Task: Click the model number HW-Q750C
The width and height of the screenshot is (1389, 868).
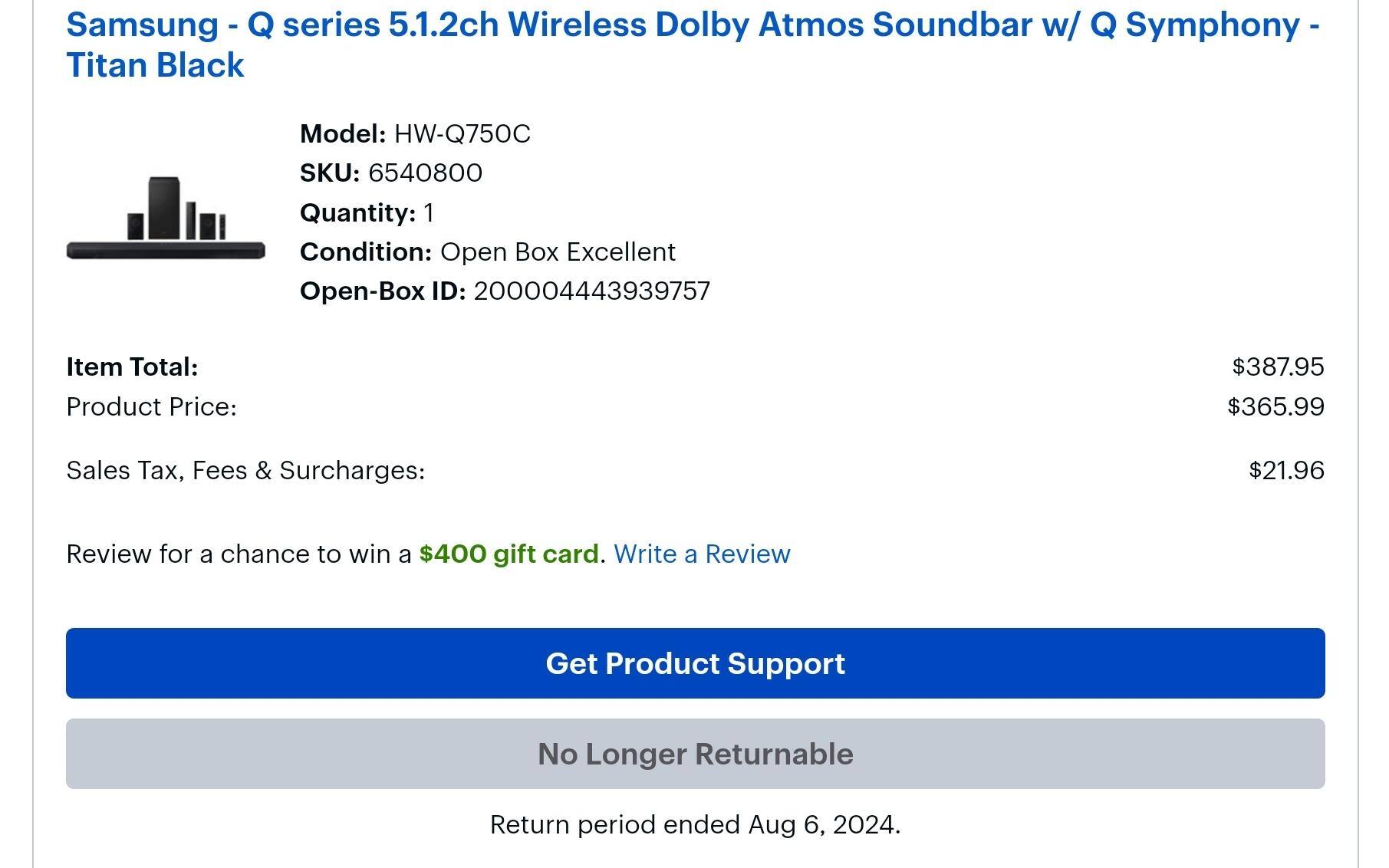Action: point(462,133)
